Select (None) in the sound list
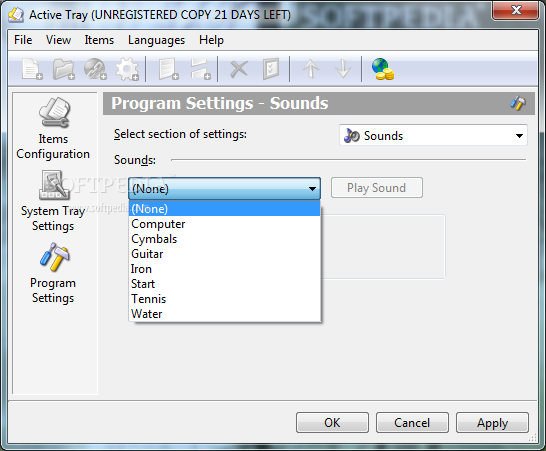Image resolution: width=546 pixels, height=451 pixels. 224,209
